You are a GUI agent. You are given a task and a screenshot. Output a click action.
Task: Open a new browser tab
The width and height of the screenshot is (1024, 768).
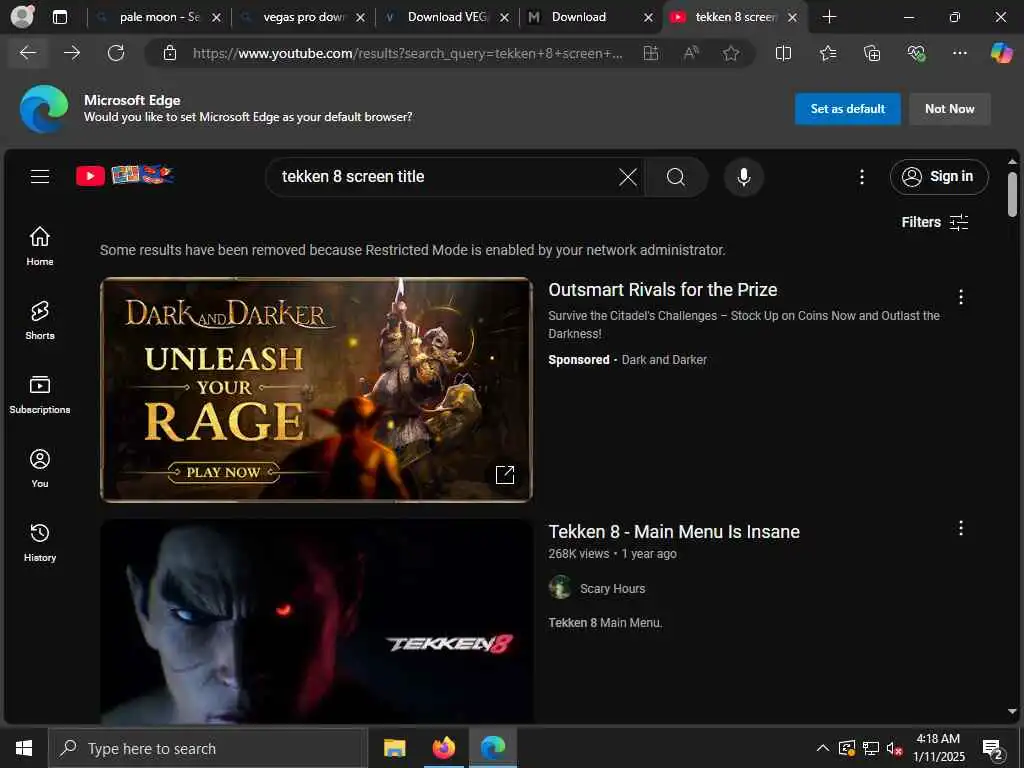click(829, 17)
